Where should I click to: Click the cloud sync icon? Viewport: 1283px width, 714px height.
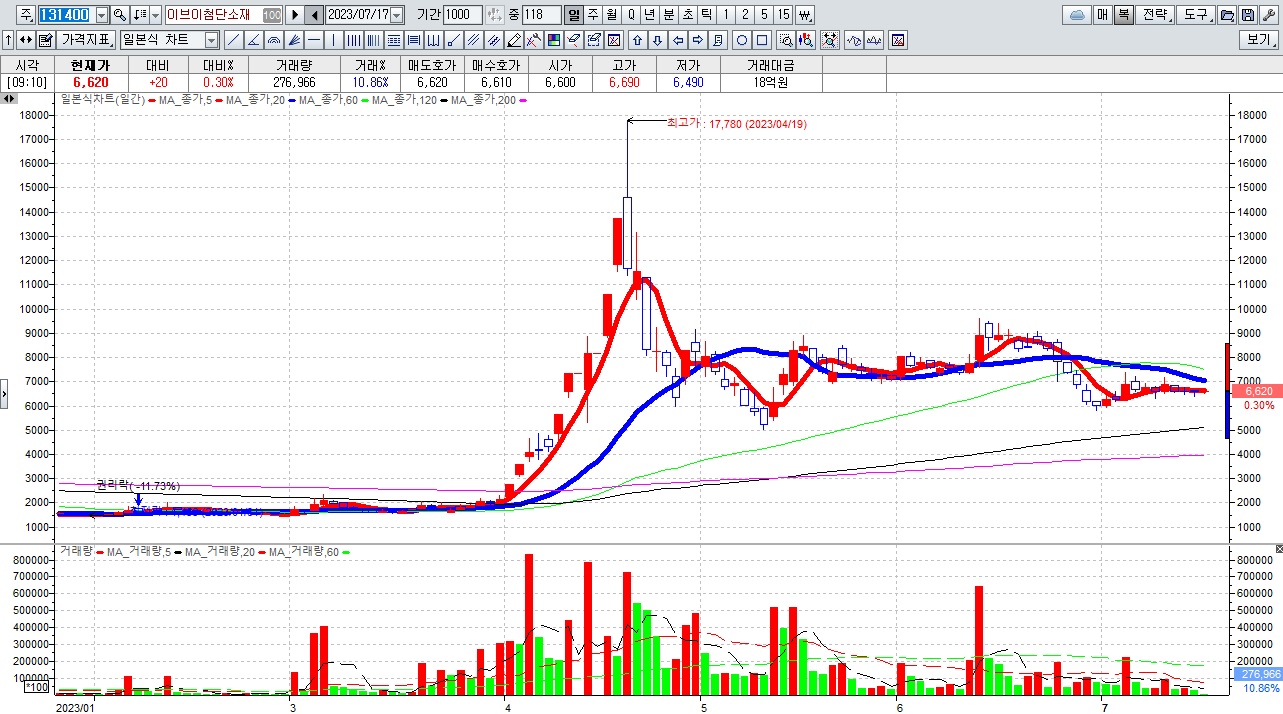point(1077,15)
